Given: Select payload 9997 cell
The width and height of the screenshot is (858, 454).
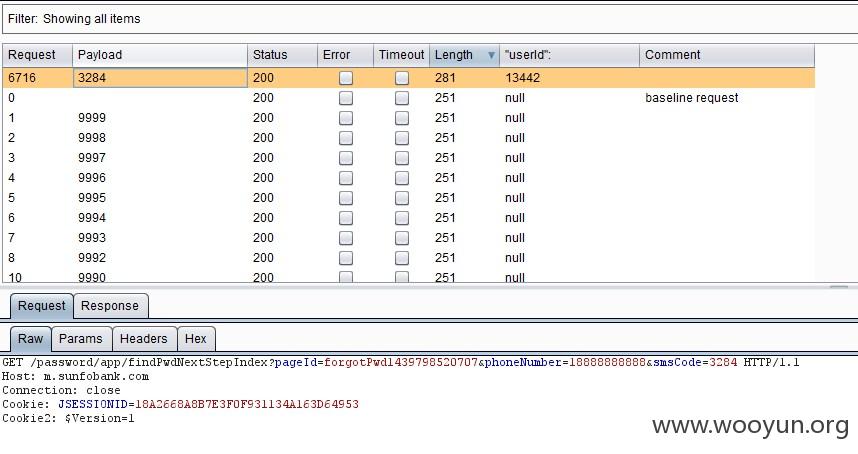Looking at the screenshot, I should click(160, 158).
